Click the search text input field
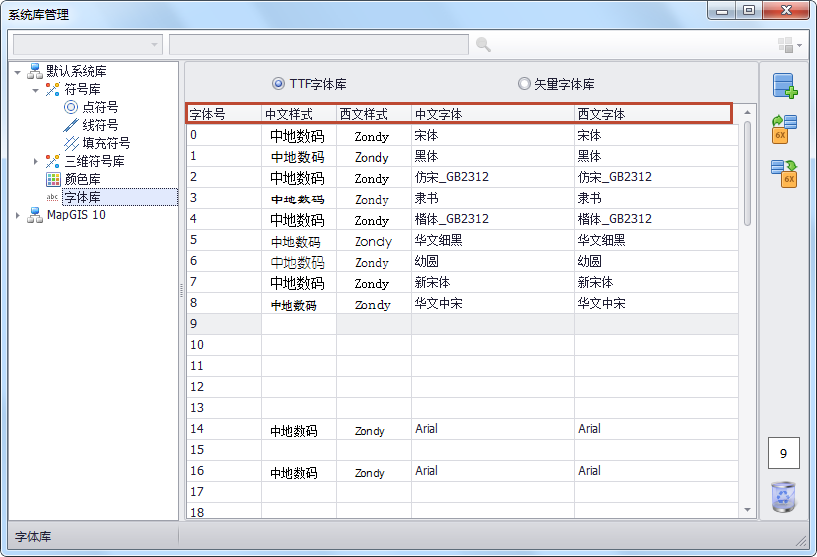 (x=318, y=45)
